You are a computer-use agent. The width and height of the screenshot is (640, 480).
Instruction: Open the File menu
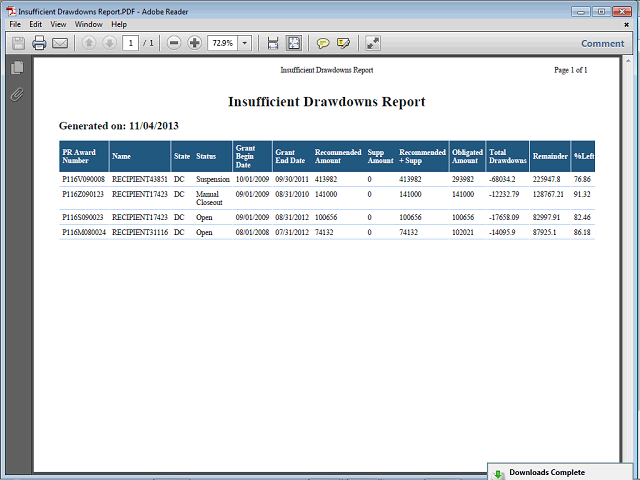coord(15,24)
